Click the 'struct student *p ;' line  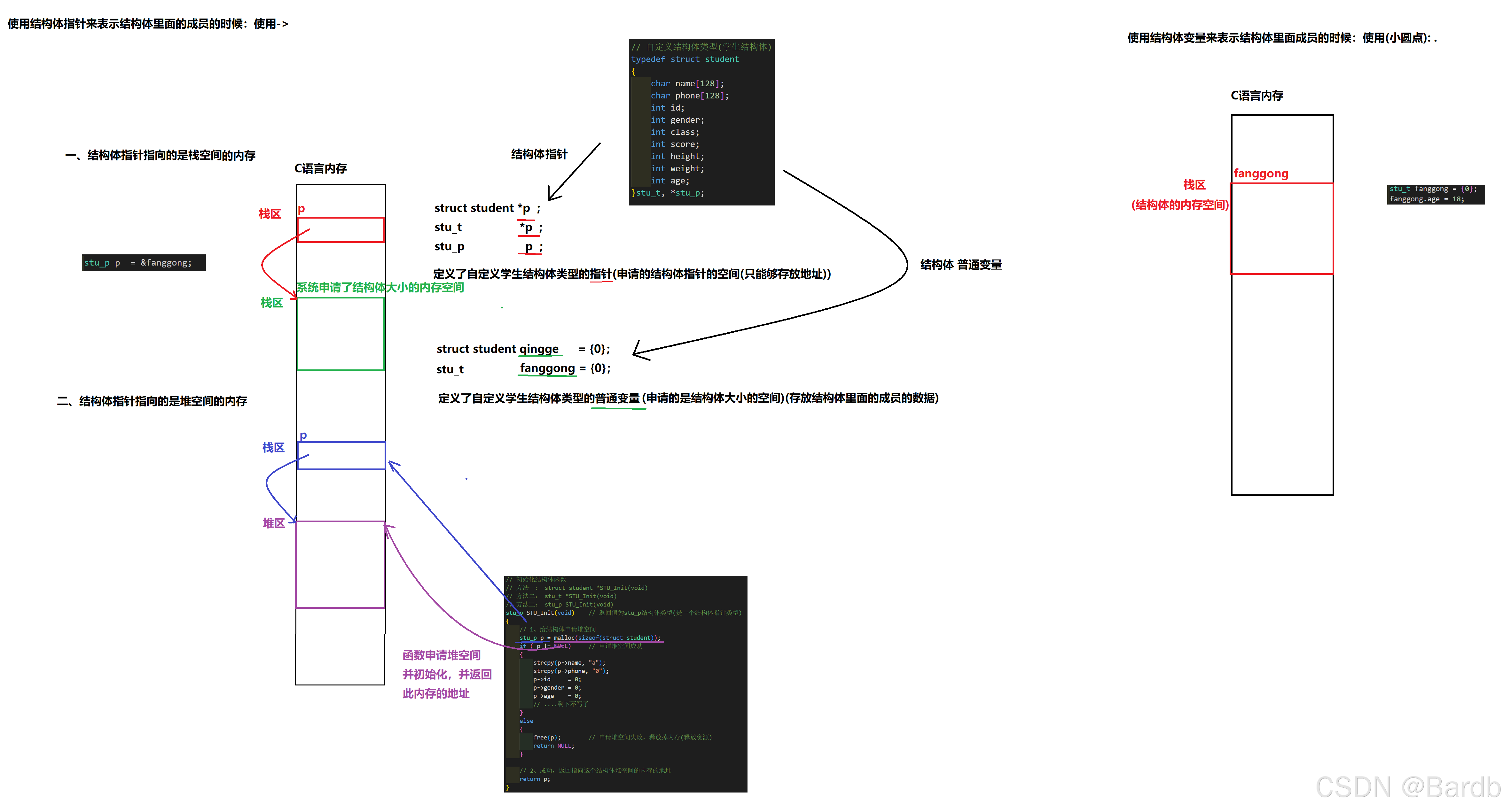coord(487,208)
